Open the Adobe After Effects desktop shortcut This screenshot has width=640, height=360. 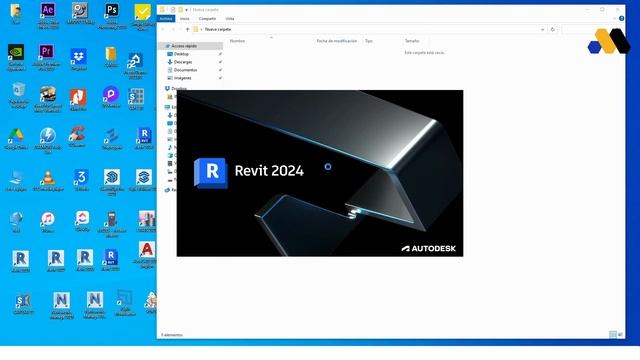[x=48, y=11]
